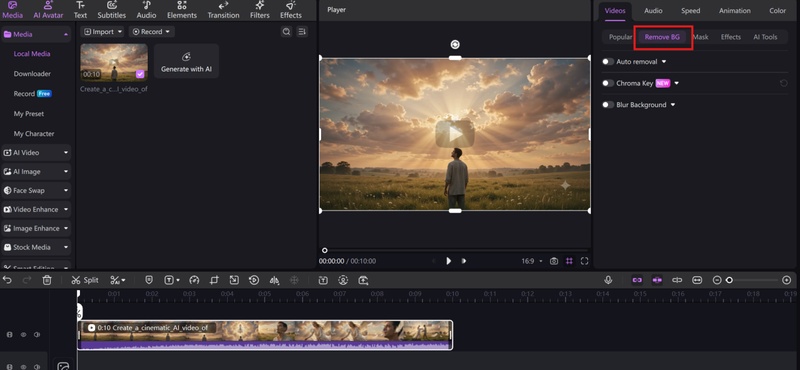Click the trash can delete icon

[47, 280]
